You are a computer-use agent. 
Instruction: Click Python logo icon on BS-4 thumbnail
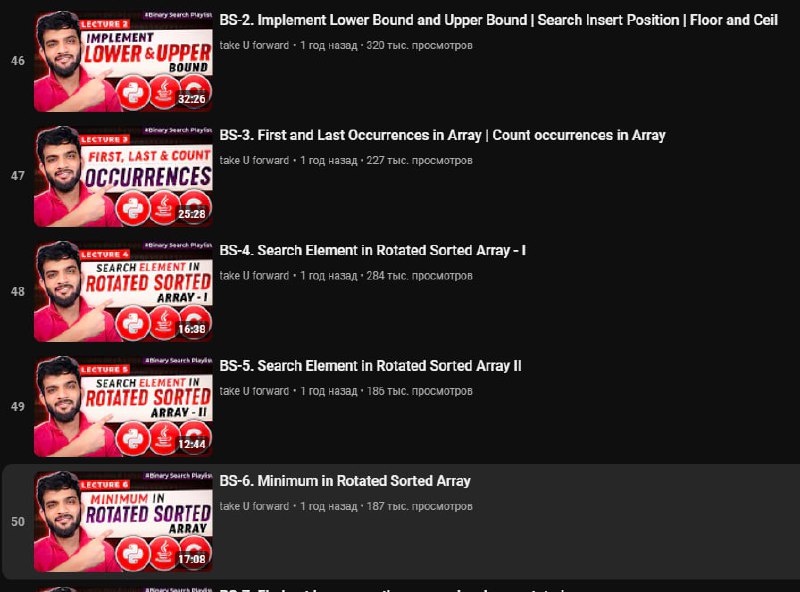click(x=133, y=323)
